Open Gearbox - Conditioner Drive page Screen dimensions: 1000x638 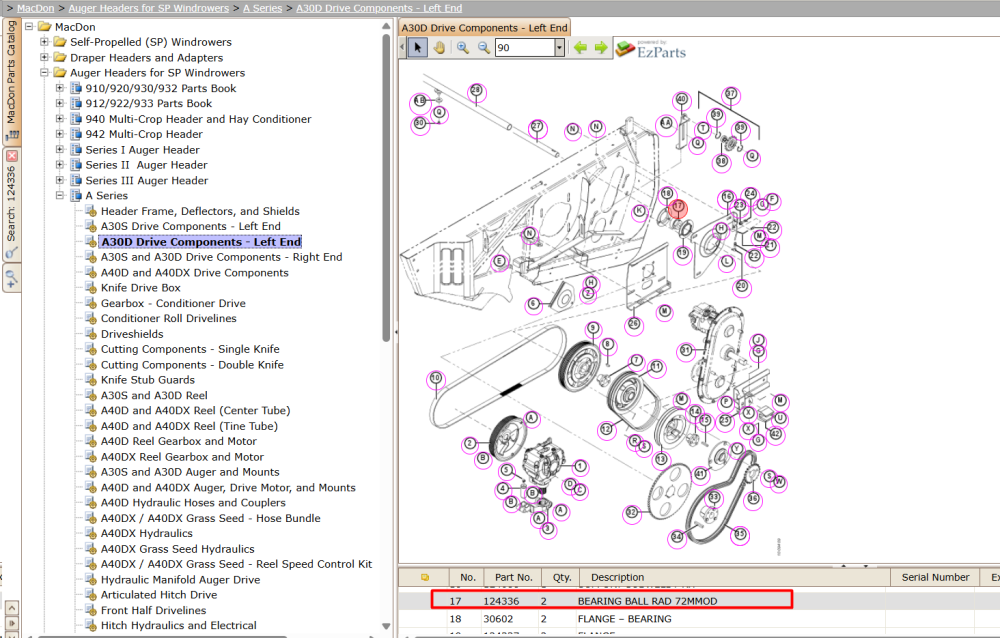(x=173, y=303)
